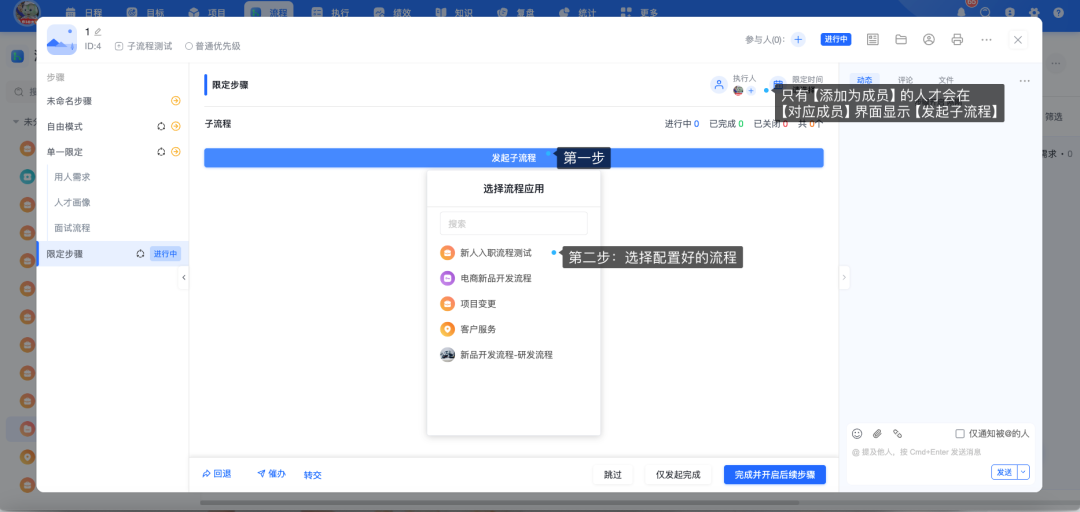Viewport: 1080px width, 512px height.
Task: Click the 转交 link
Action: tap(313, 475)
